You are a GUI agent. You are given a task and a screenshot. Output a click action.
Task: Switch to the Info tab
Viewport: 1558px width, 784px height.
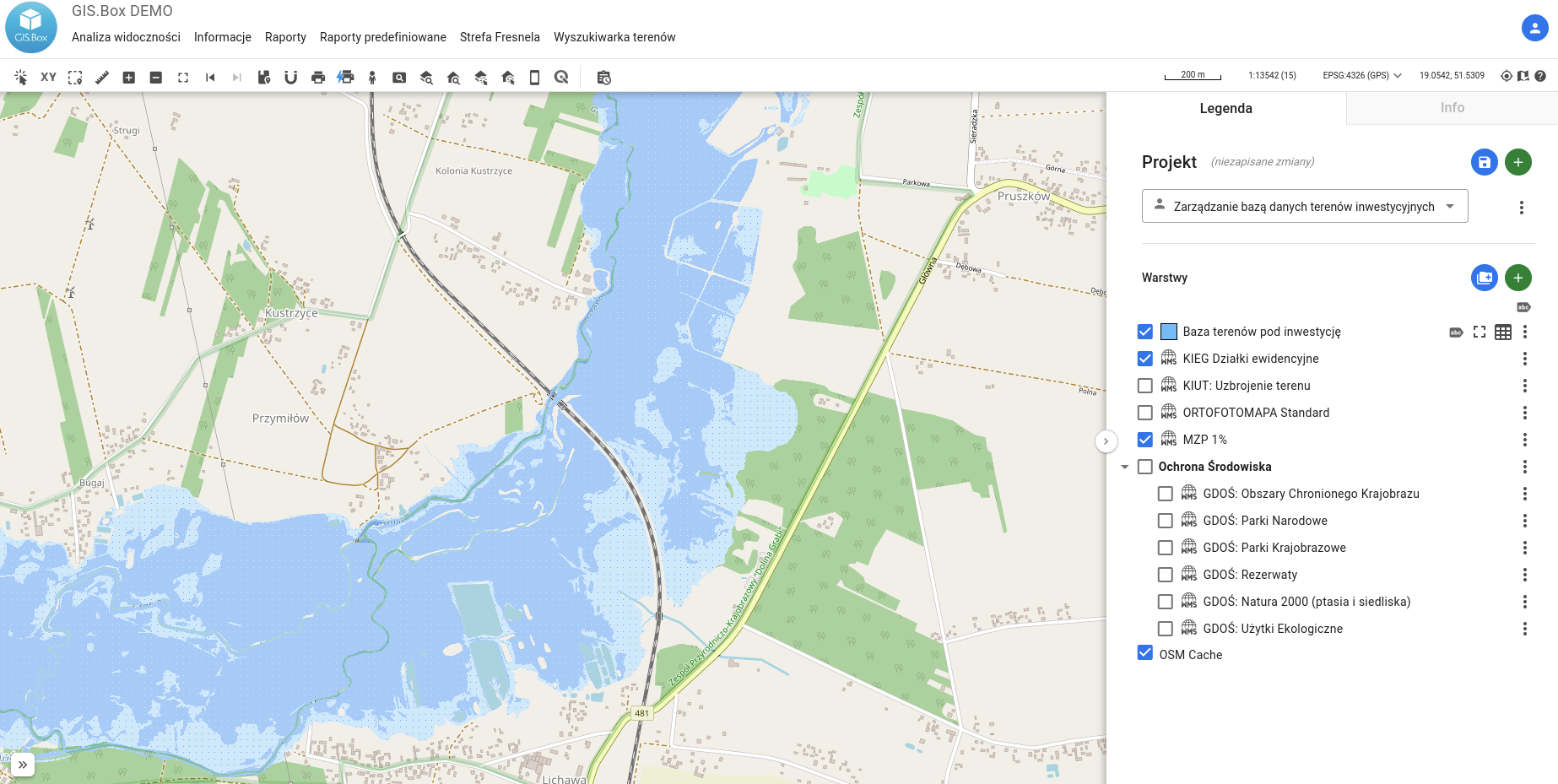pyautogui.click(x=1452, y=108)
